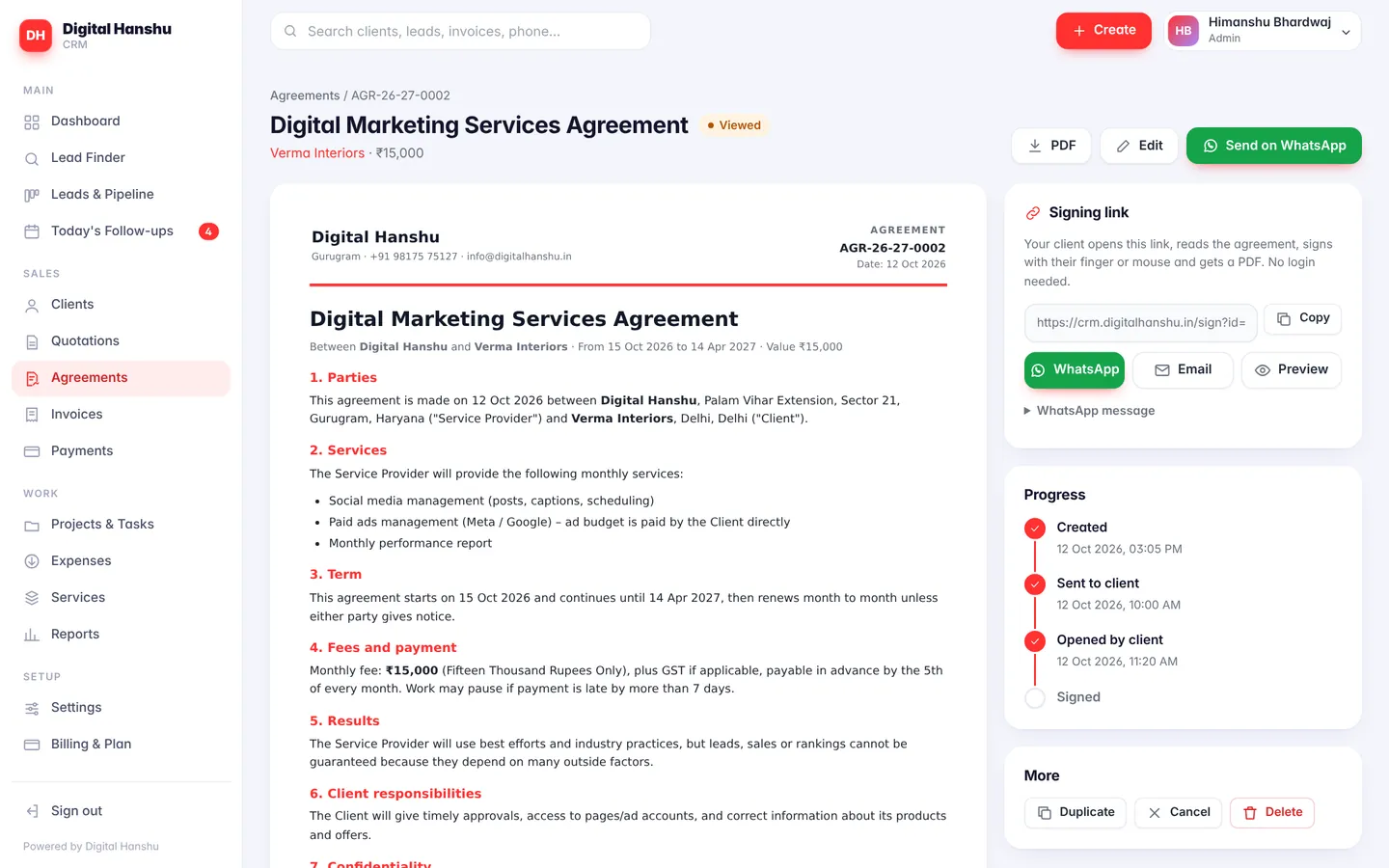Open the user account dropdown chevron
This screenshot has height=868, width=1389.
(1346, 32)
